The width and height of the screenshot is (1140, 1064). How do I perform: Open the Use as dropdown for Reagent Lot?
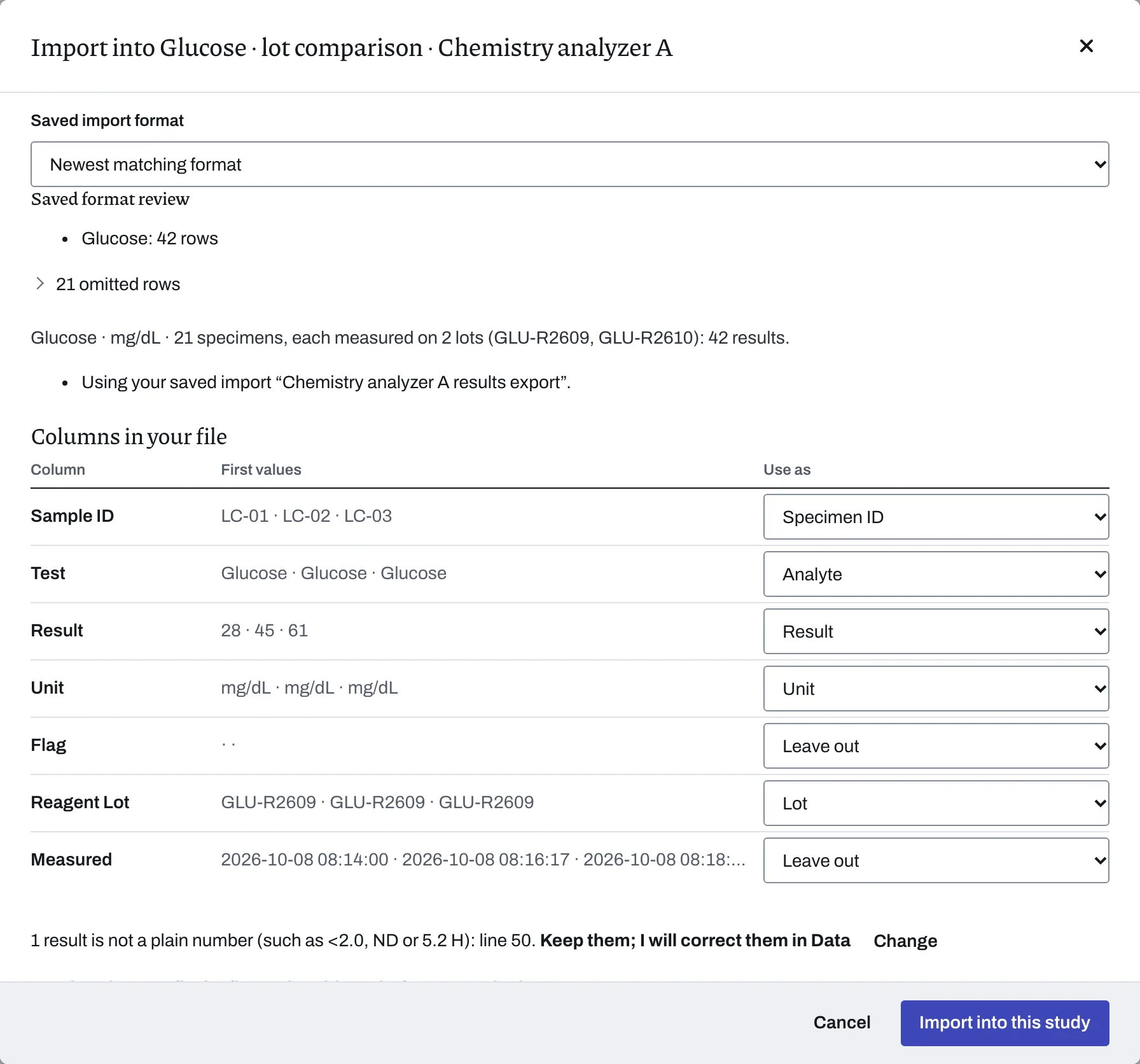936,803
